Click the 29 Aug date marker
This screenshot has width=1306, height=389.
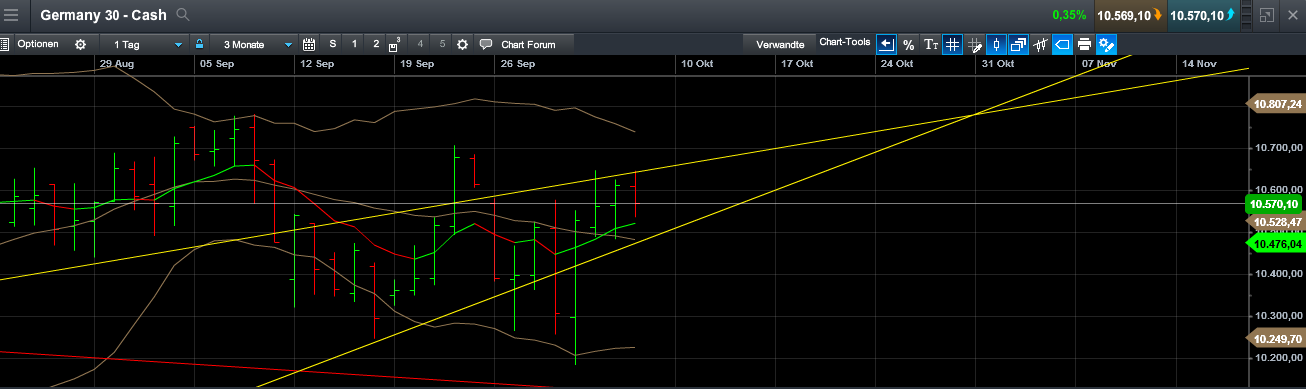pos(117,64)
